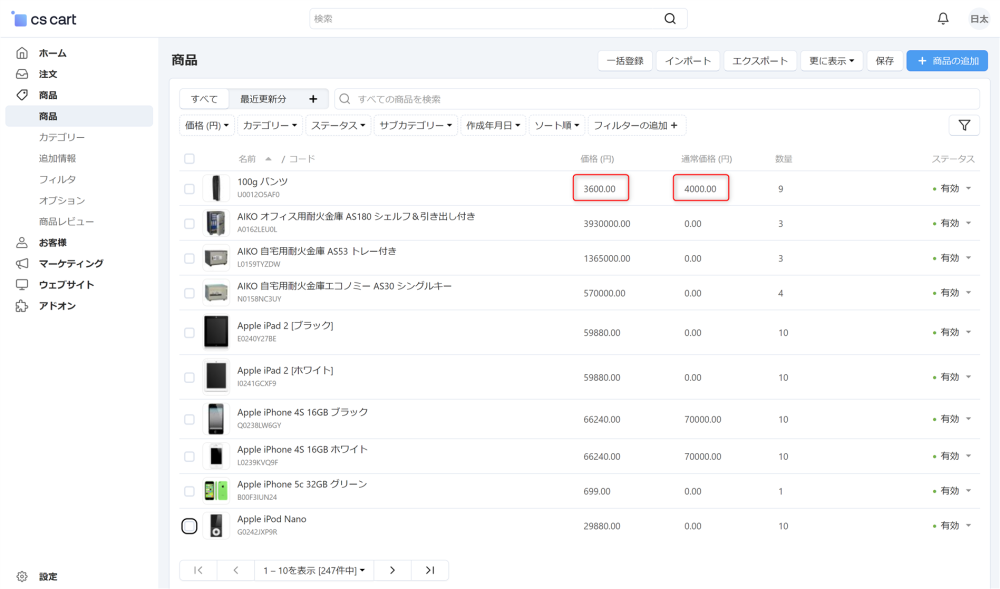Open the ソート順 dropdown

point(557,126)
